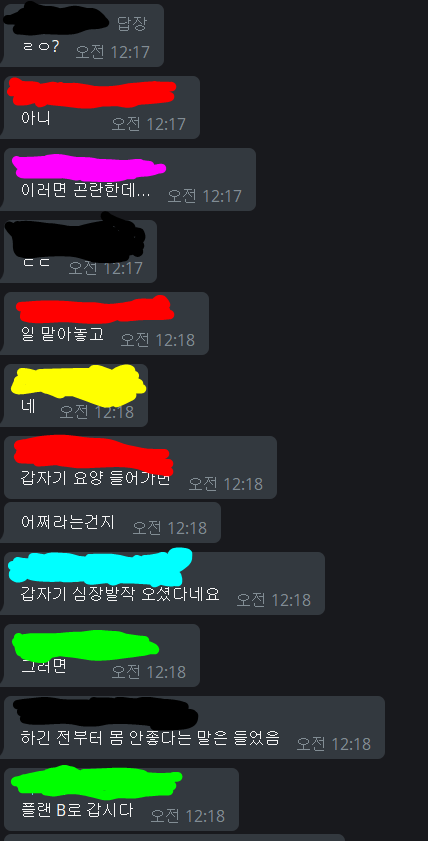
Task: Click the magenta-scribbled sender name
Action: [88, 166]
